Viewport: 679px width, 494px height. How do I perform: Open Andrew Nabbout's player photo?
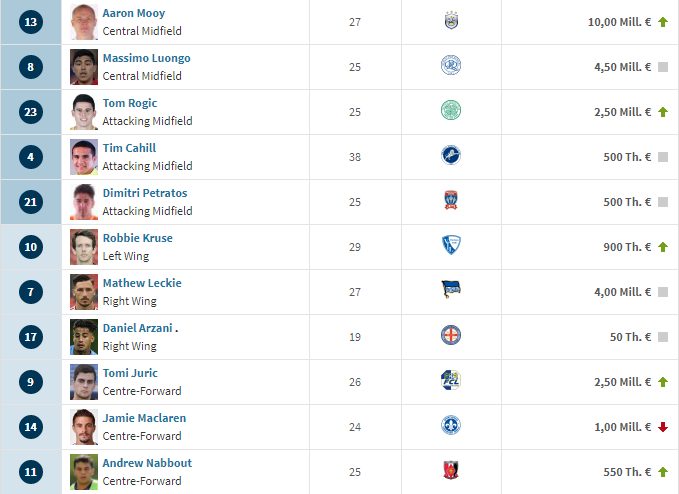(x=84, y=472)
